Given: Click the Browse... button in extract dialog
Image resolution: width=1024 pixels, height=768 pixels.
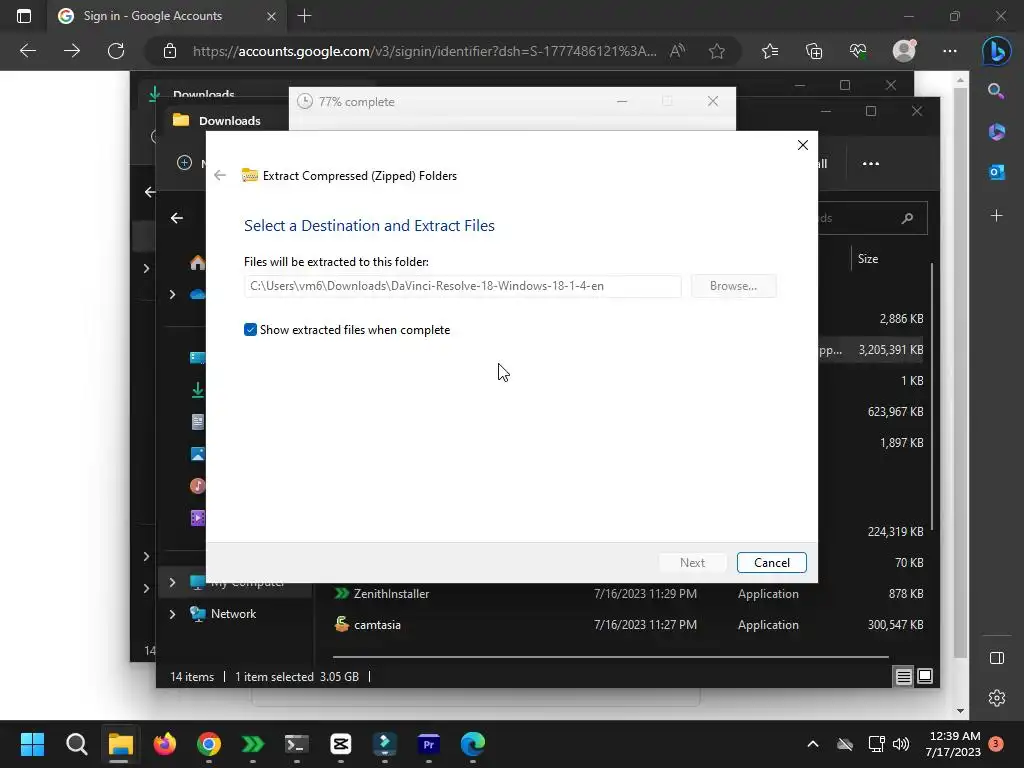Looking at the screenshot, I should (733, 286).
